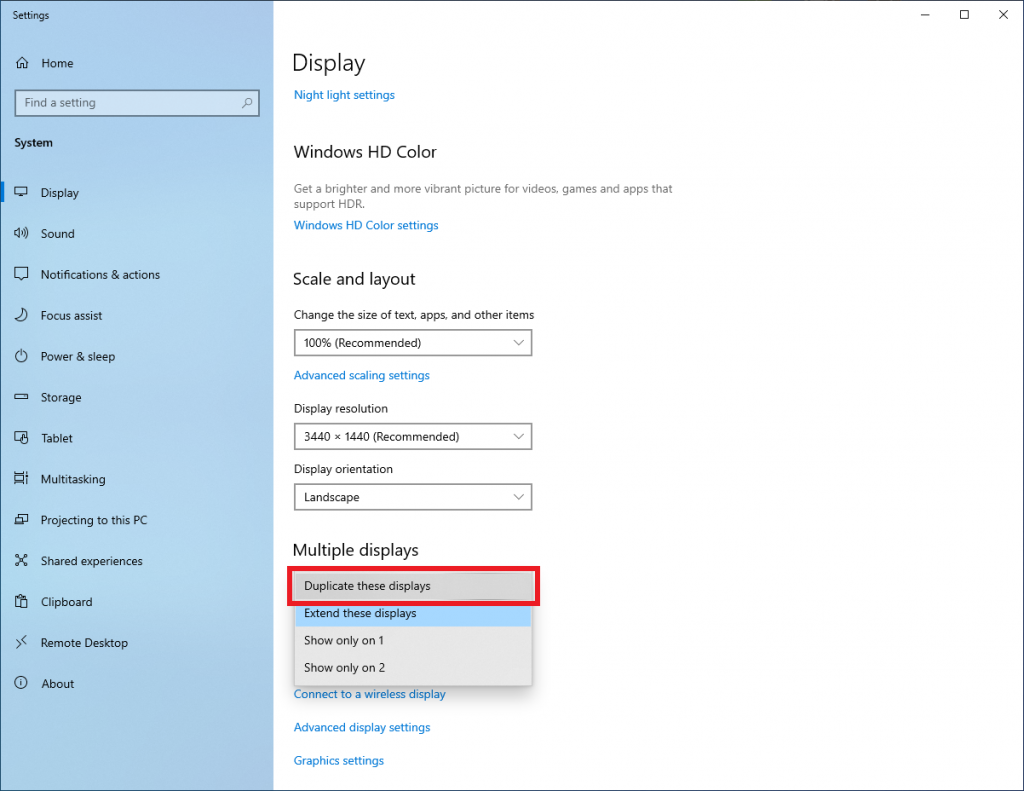1024x791 pixels.
Task: Select Focus assist label
Action: click(71, 315)
